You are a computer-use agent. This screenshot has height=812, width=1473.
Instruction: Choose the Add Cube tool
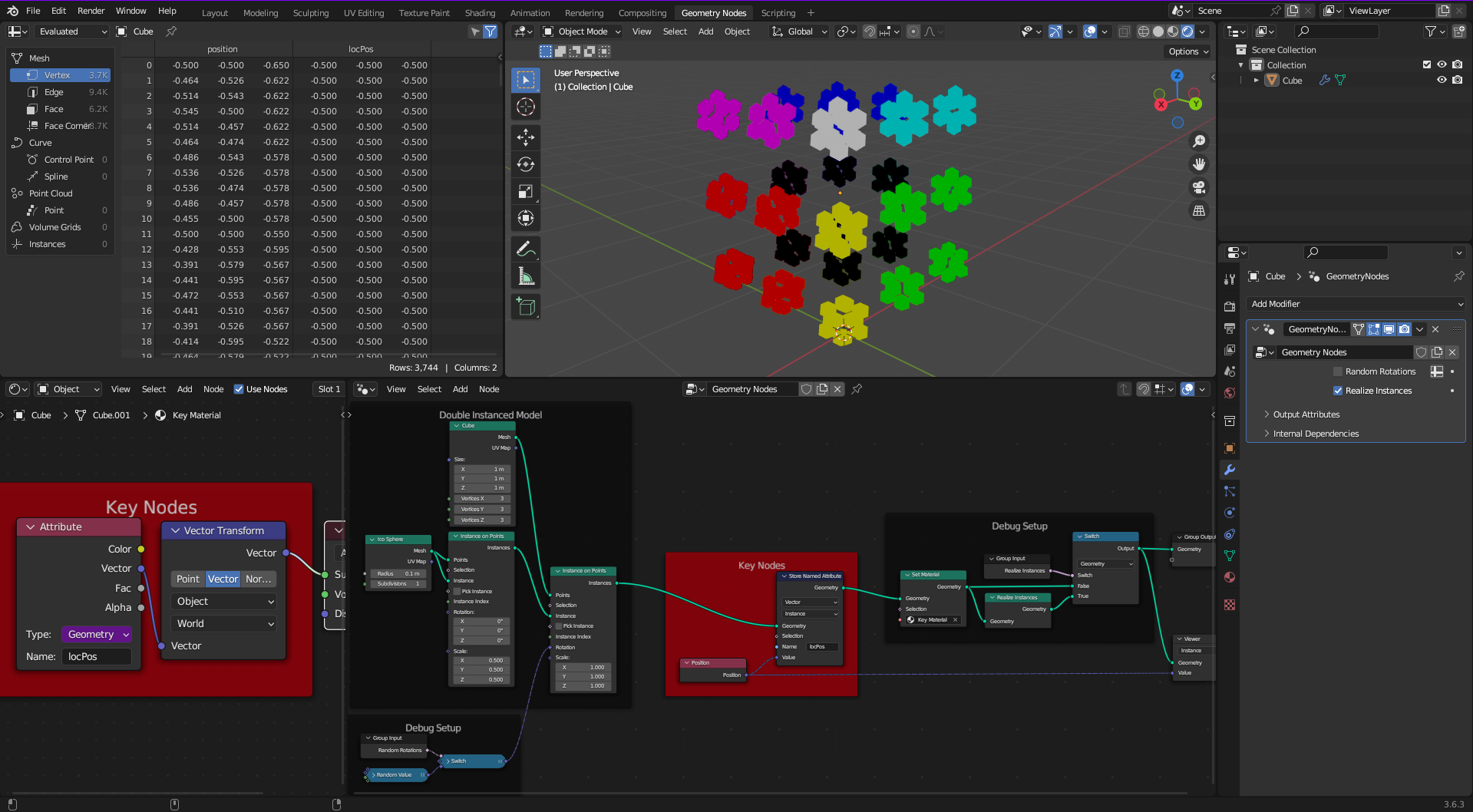(526, 306)
